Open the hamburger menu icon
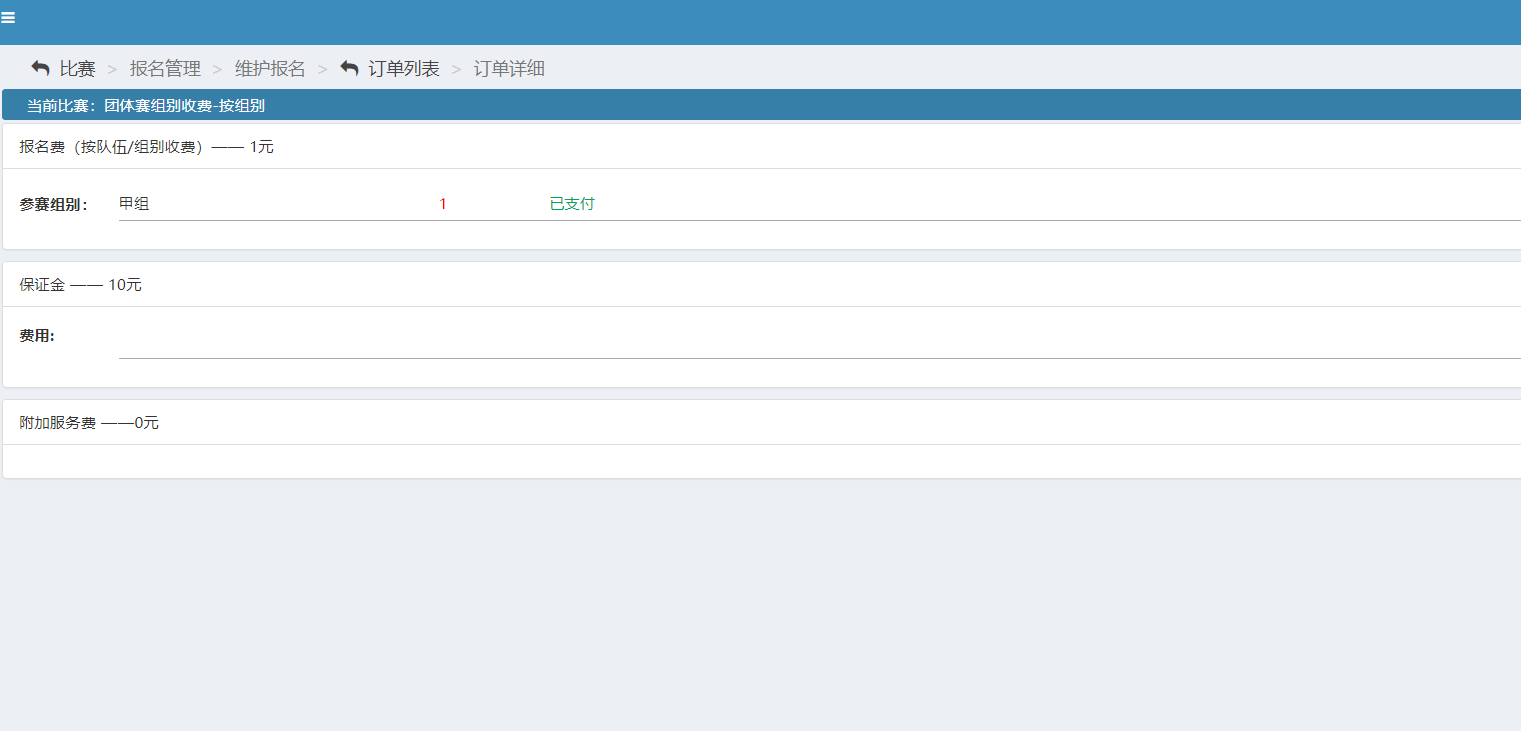 [8, 18]
